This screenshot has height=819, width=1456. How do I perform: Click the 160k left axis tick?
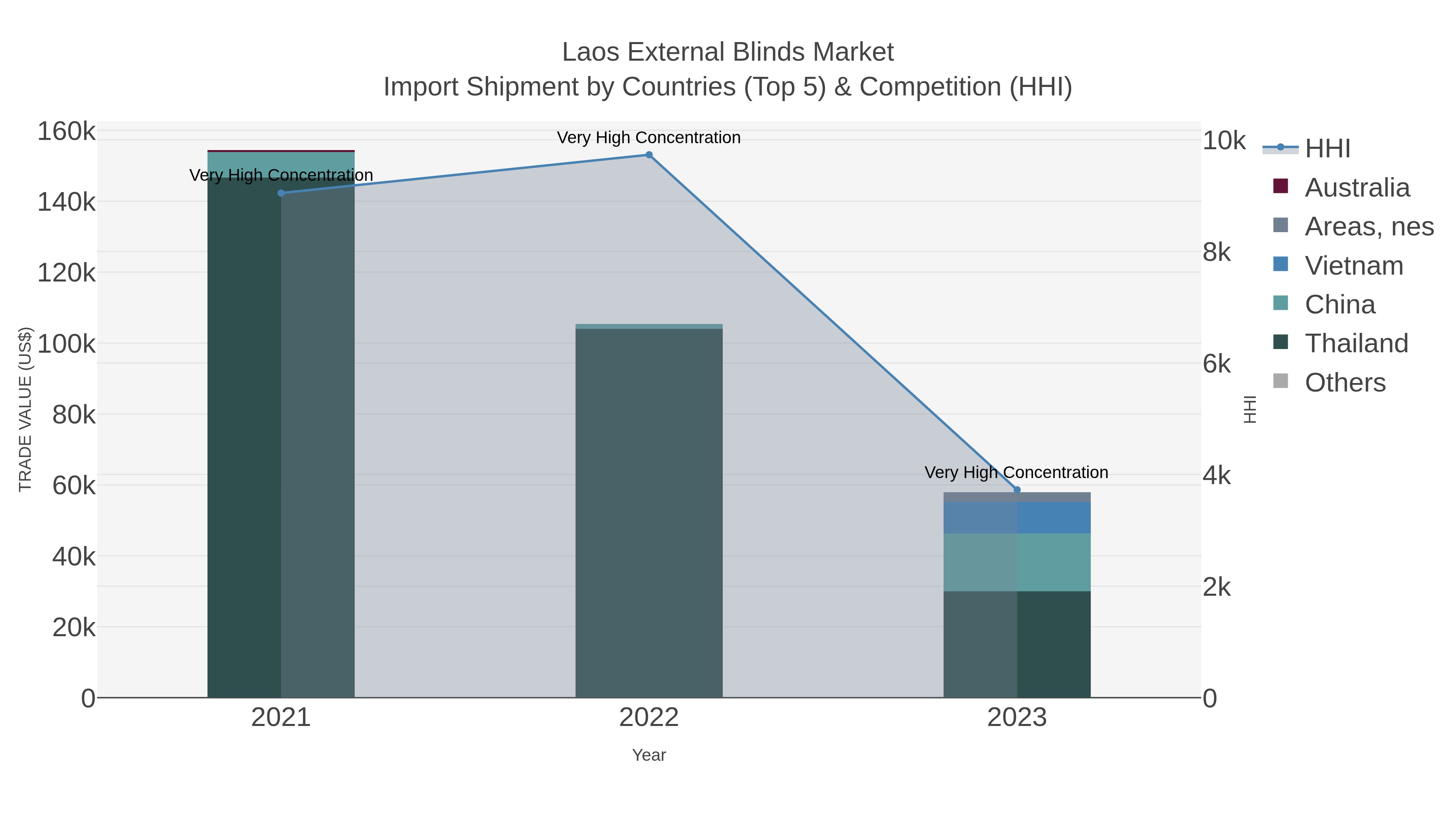(66, 131)
